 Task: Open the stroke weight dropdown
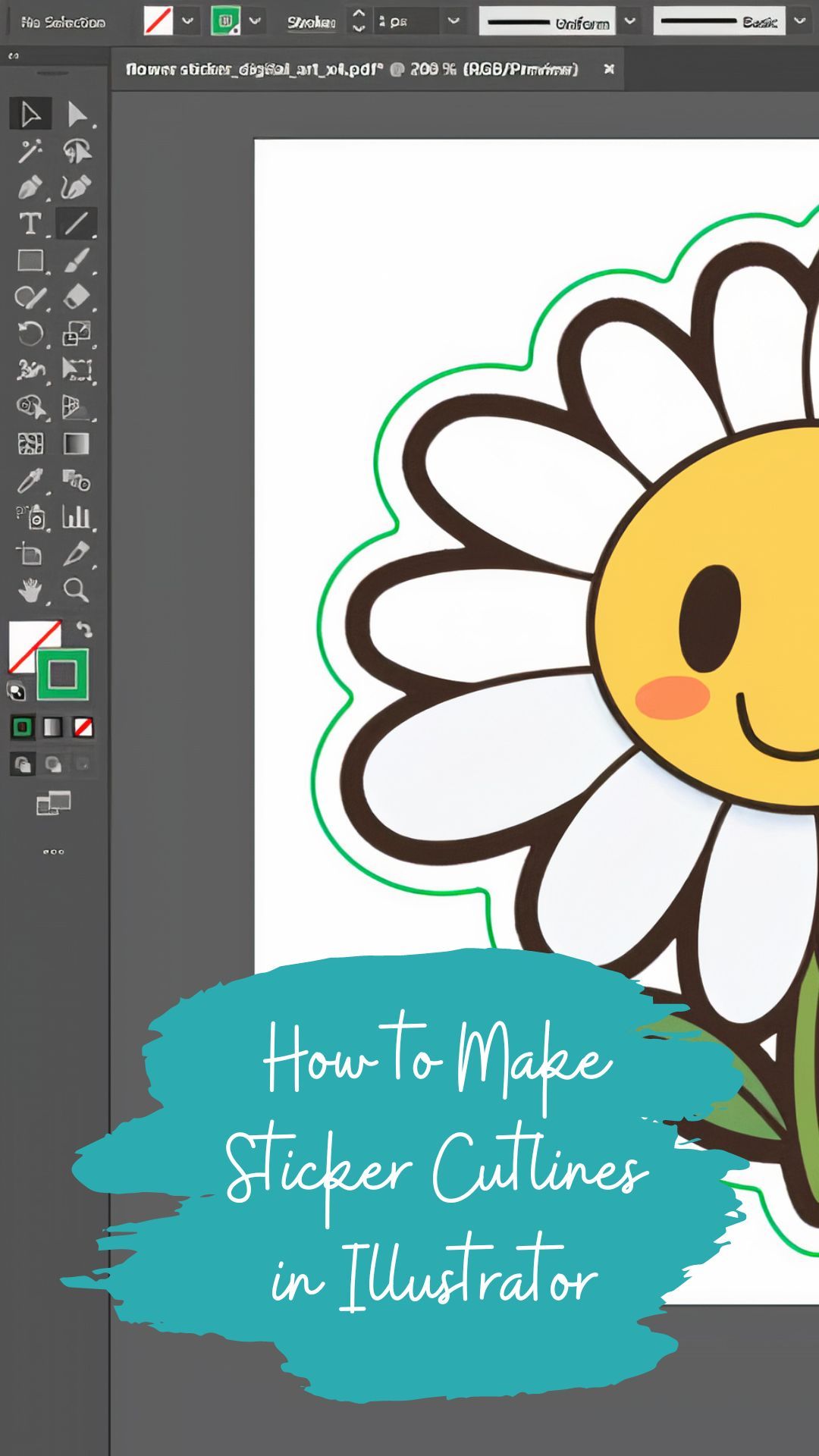453,21
